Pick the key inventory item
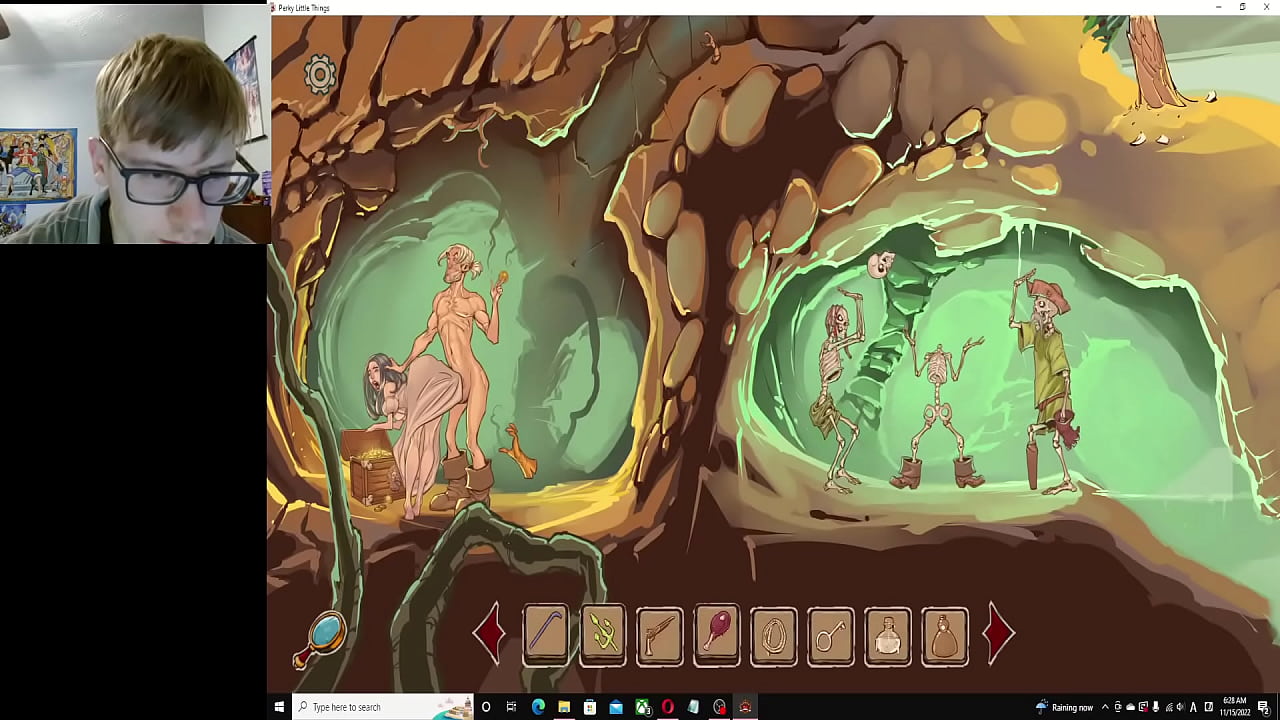Screen dimensions: 1280x720 tap(831, 635)
